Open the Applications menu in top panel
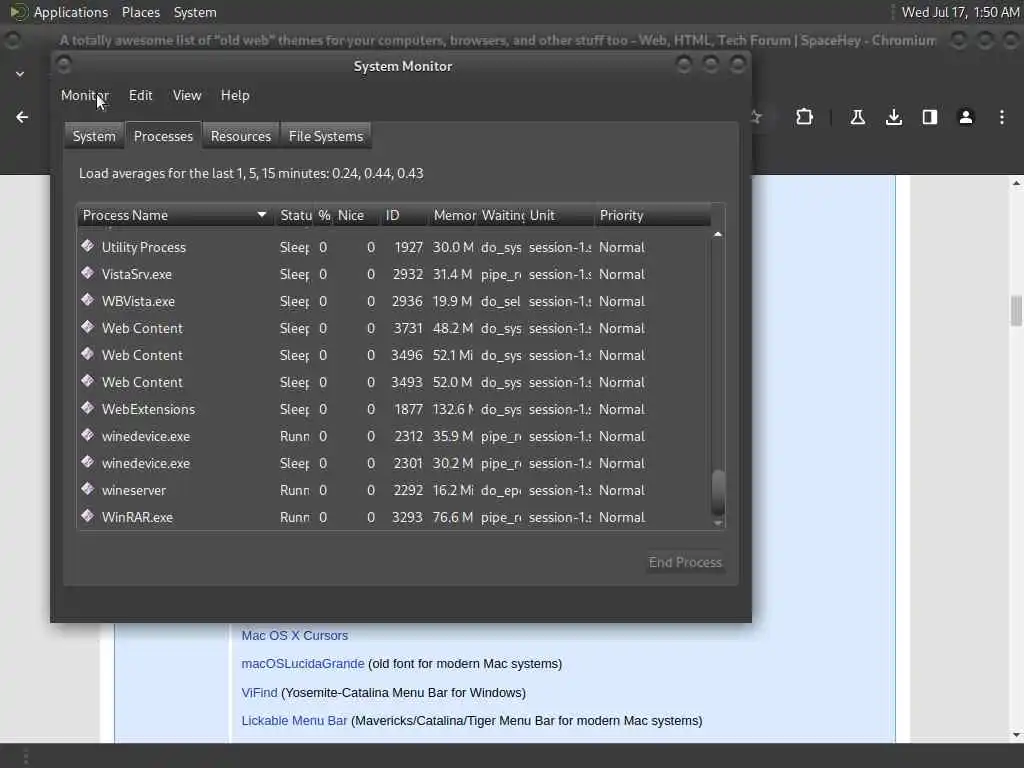 pyautogui.click(x=71, y=12)
